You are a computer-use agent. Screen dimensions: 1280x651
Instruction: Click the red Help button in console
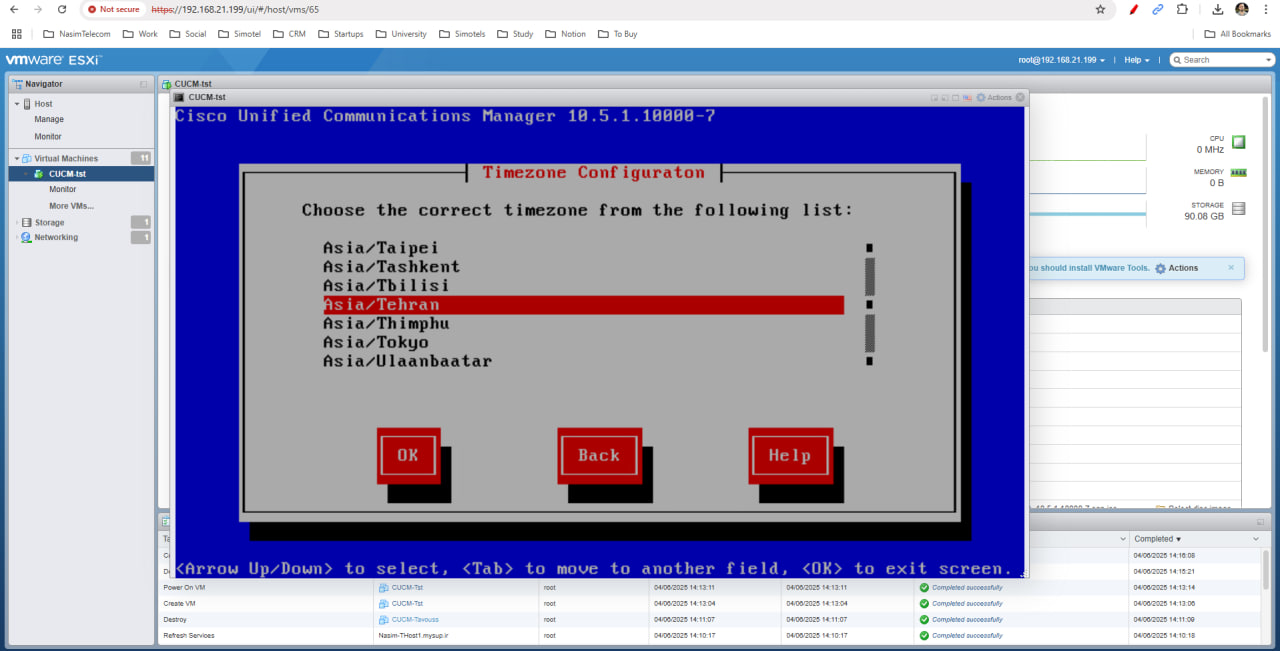coord(790,455)
